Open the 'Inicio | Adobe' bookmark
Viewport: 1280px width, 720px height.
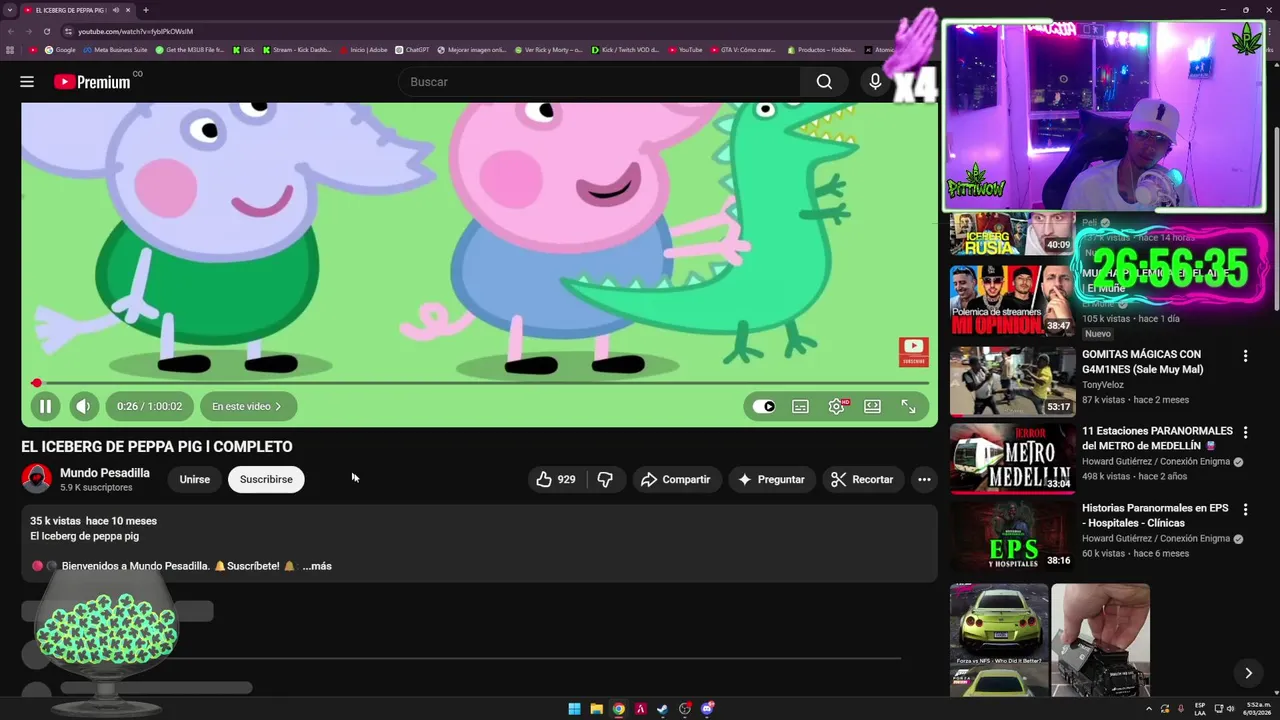click(x=364, y=49)
